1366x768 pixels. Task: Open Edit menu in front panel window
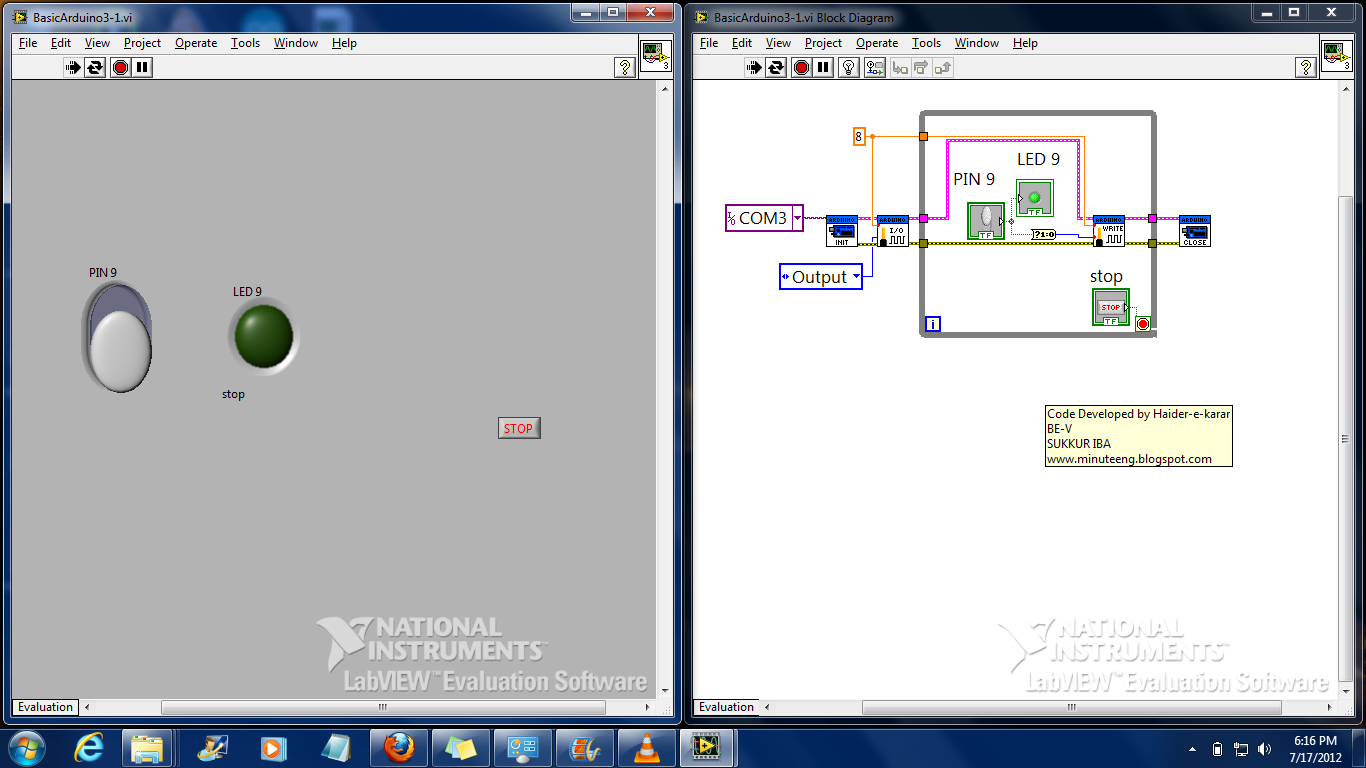pos(61,43)
